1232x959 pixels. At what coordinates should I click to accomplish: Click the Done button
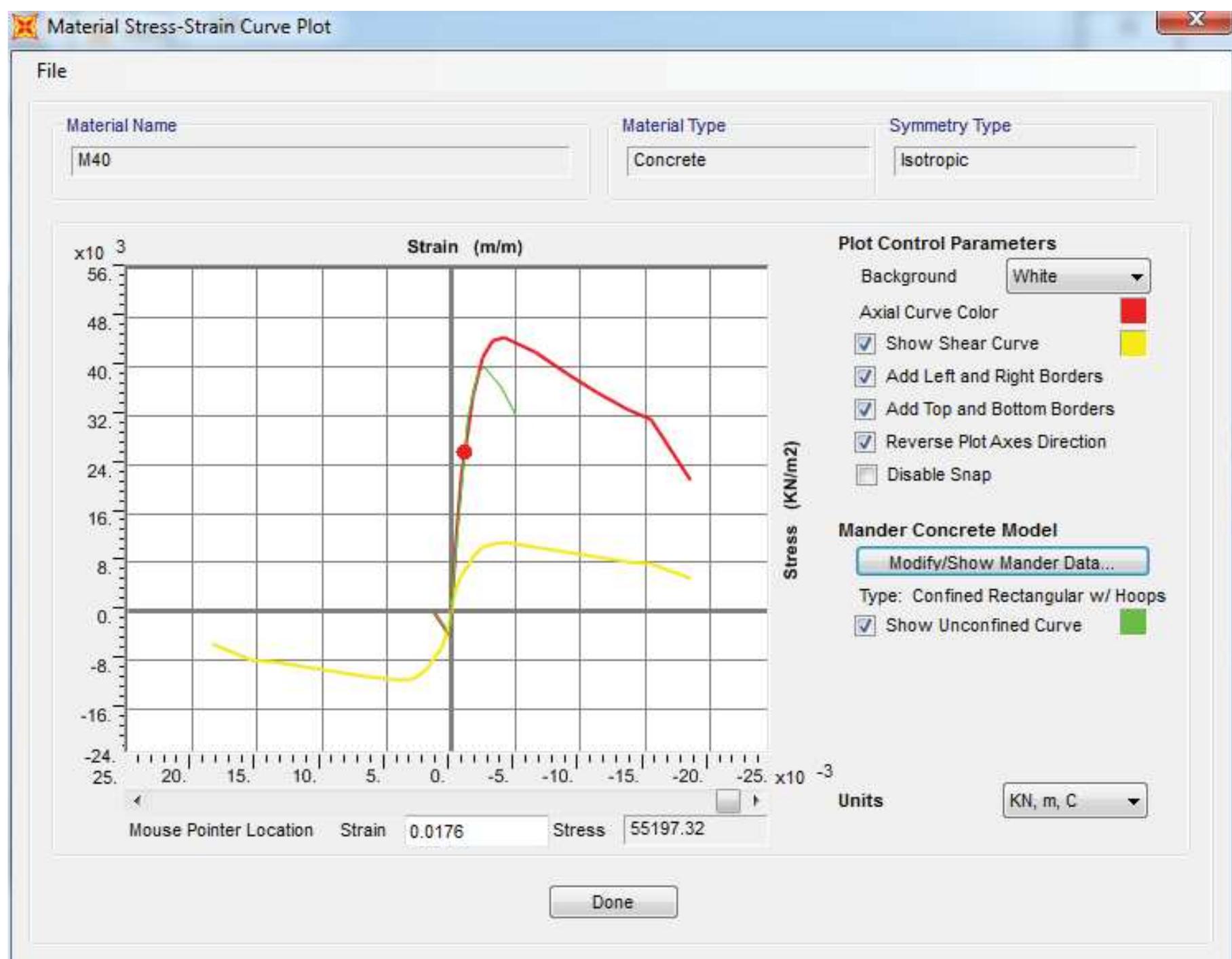click(613, 902)
